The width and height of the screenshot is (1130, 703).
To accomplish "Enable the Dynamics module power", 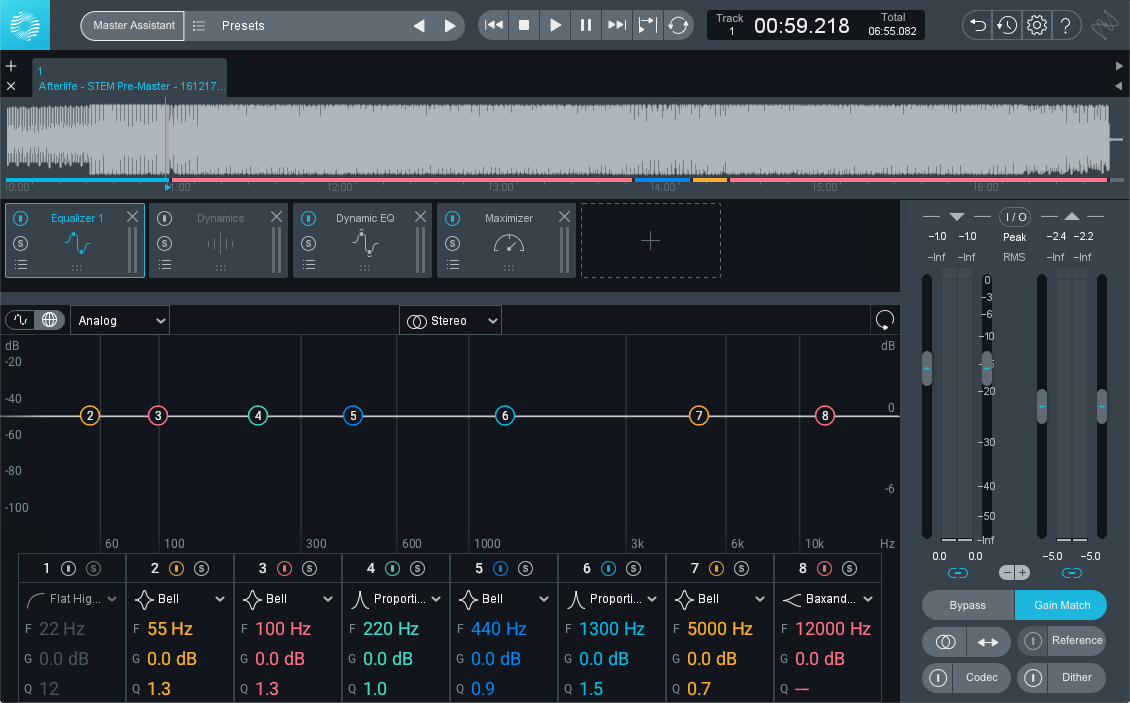I will [x=165, y=218].
